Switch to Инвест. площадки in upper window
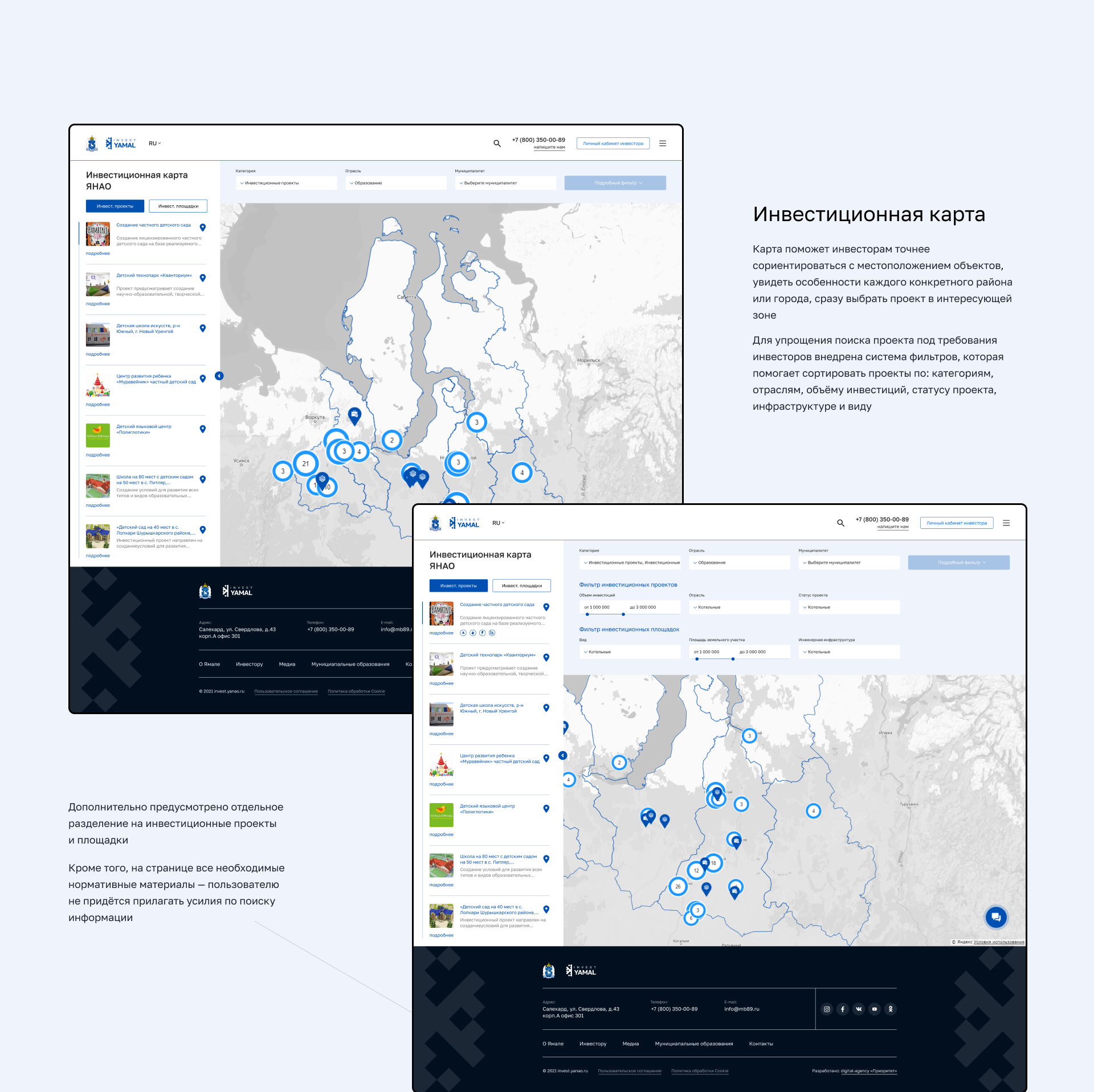 point(178,206)
